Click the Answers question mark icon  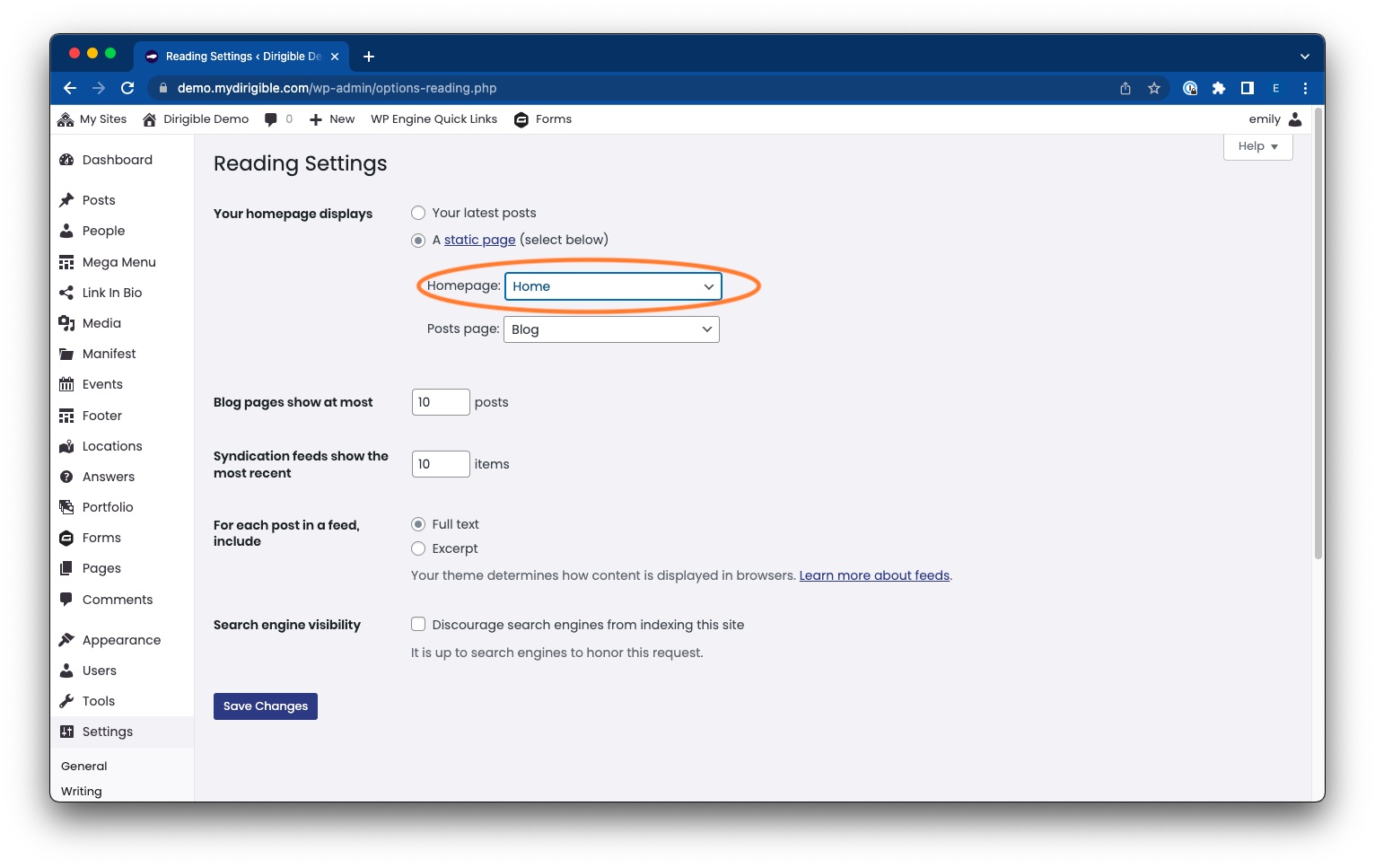tap(66, 477)
